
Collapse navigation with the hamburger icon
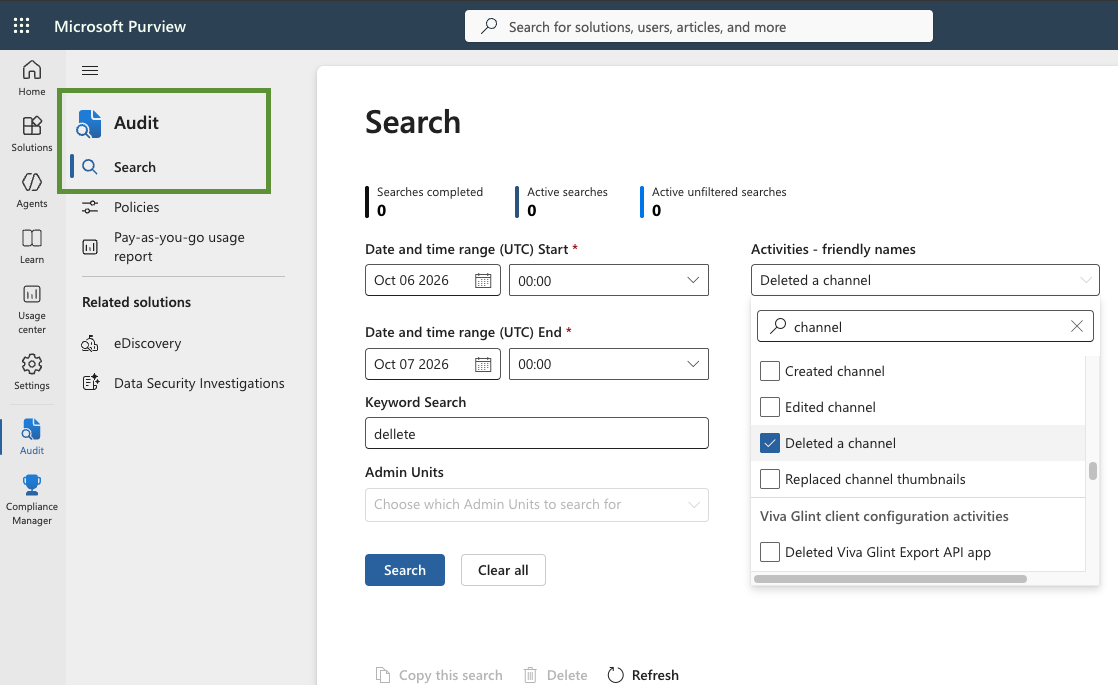(x=90, y=71)
